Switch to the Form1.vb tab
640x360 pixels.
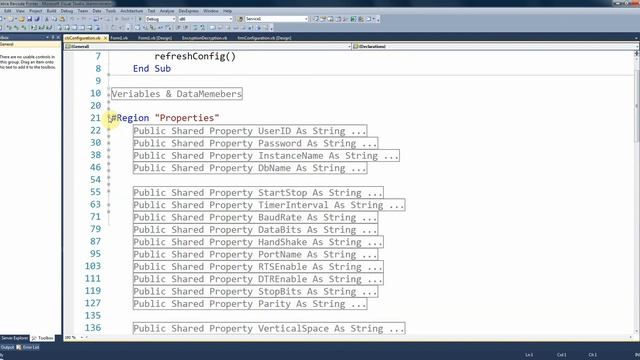(119, 38)
